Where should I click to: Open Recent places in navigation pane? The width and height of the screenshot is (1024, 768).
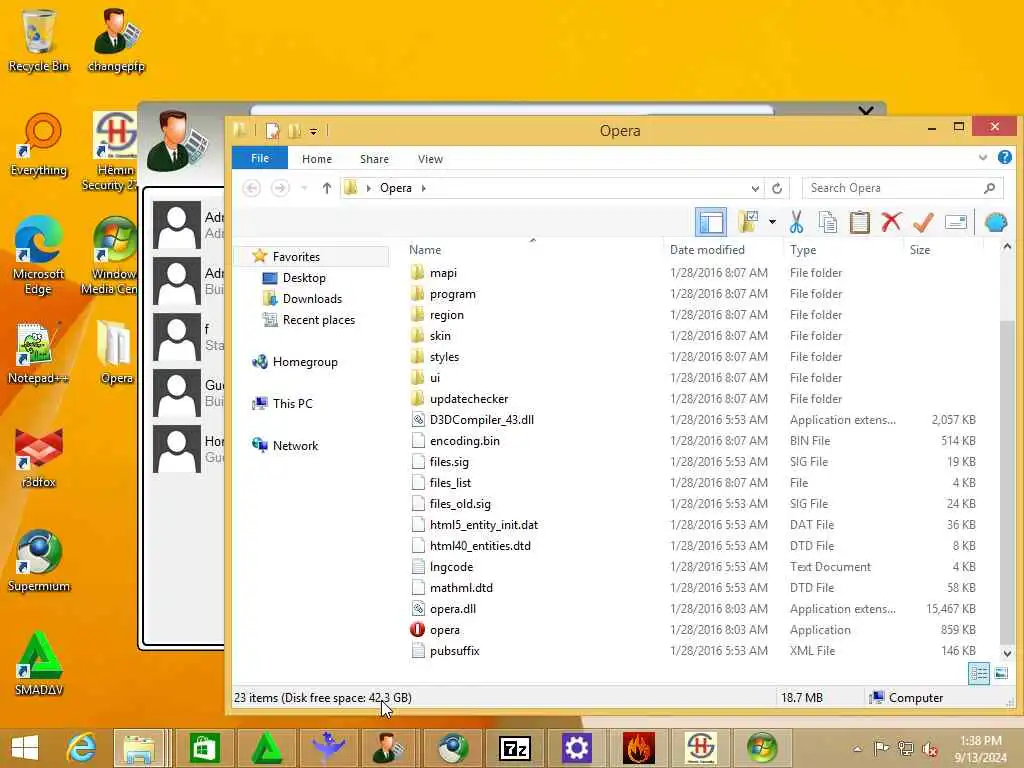tap(319, 319)
